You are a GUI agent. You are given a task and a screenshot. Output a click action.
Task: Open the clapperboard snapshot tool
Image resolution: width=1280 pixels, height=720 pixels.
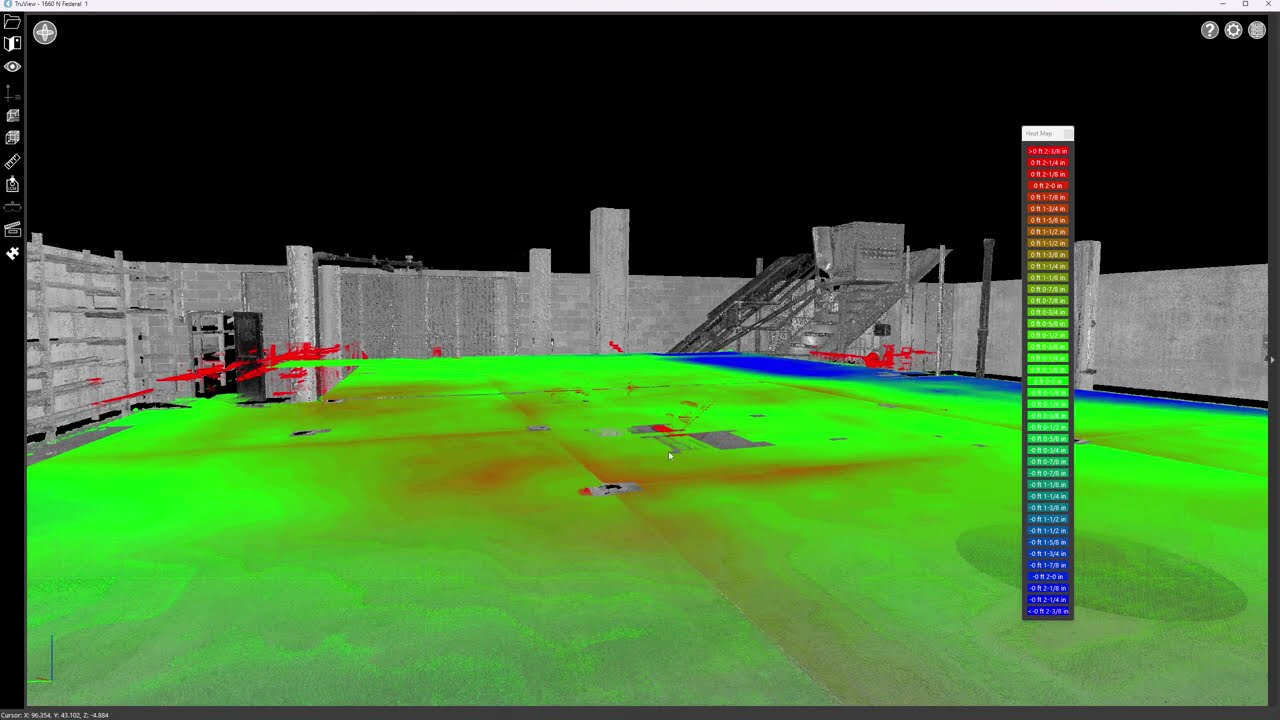pos(12,230)
